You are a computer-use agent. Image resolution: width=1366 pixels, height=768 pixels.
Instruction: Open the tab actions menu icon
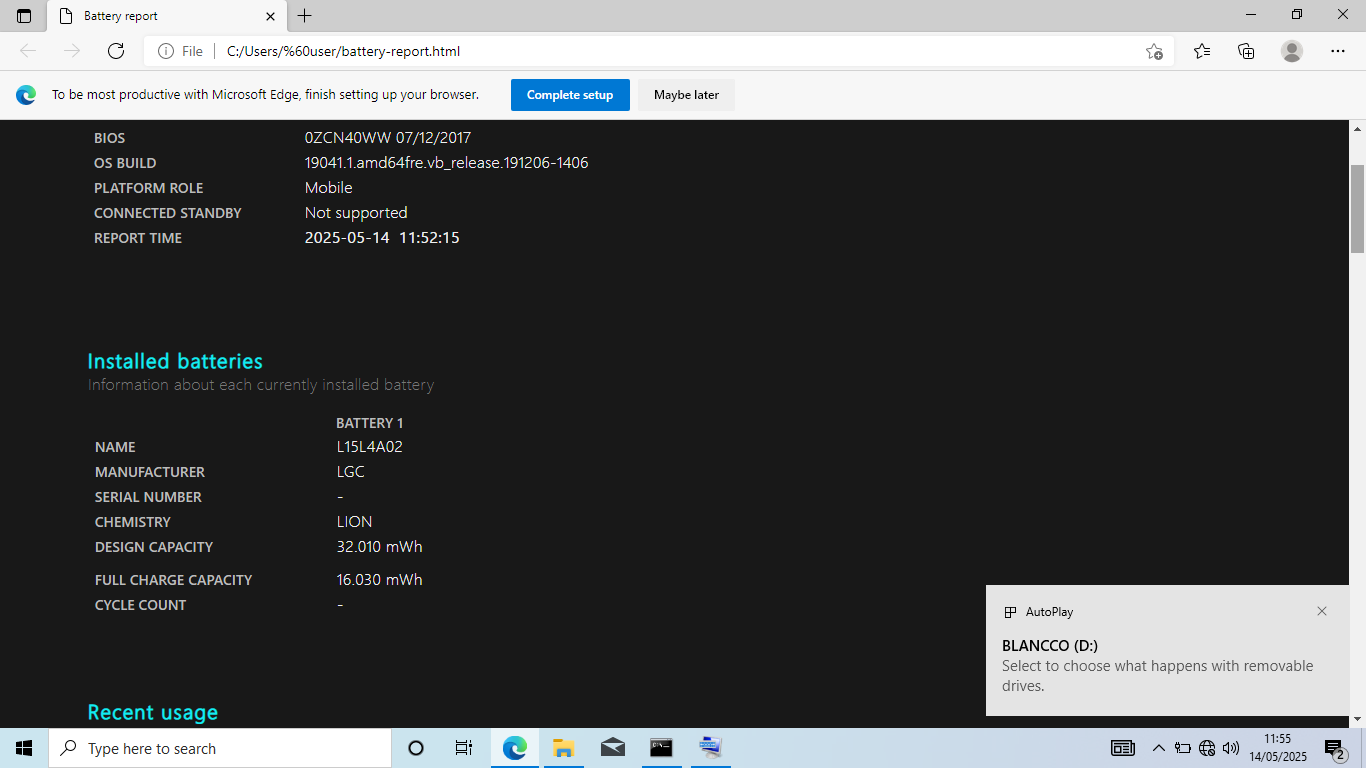(x=24, y=16)
